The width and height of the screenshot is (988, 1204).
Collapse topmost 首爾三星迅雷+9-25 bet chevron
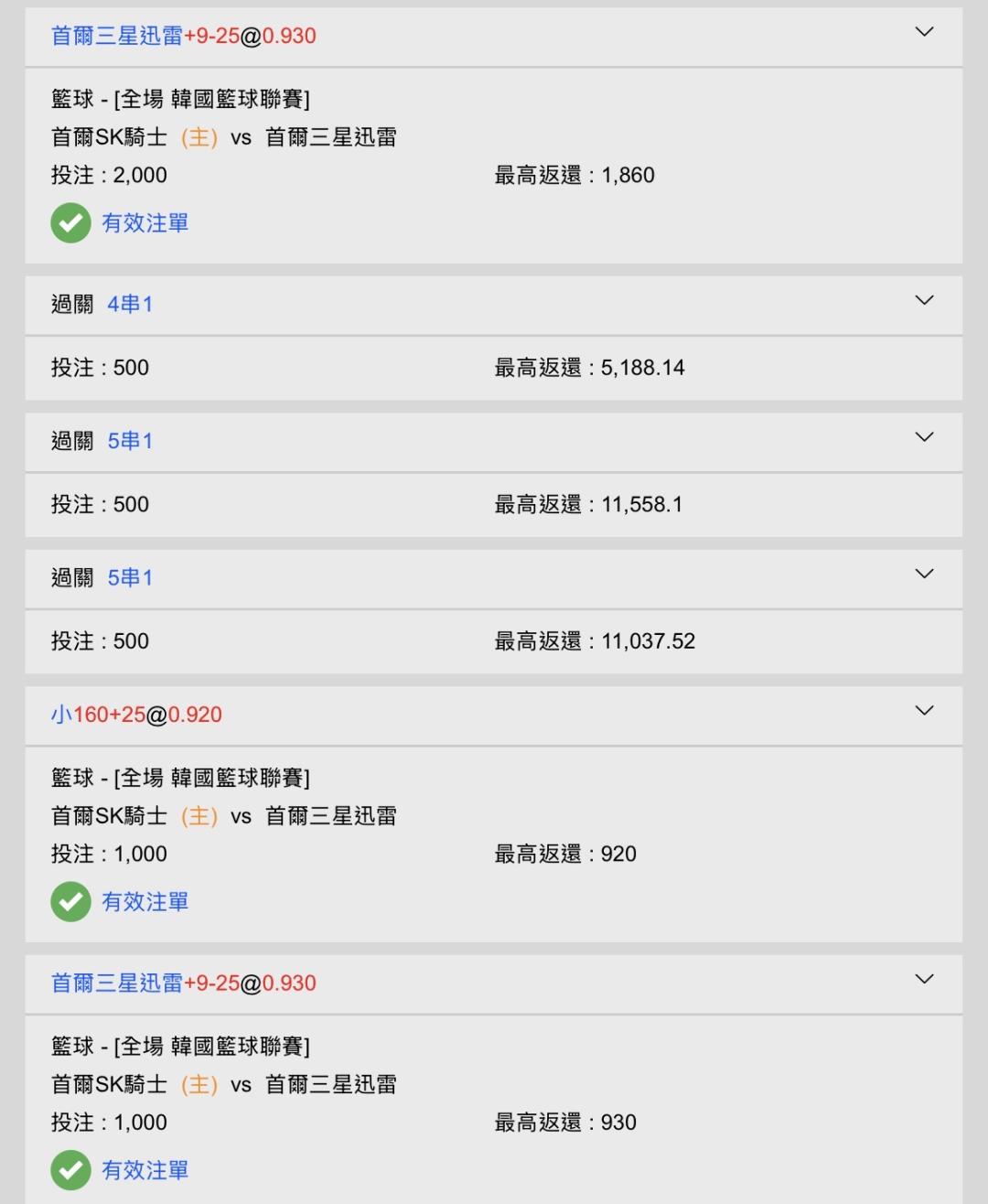point(924,32)
